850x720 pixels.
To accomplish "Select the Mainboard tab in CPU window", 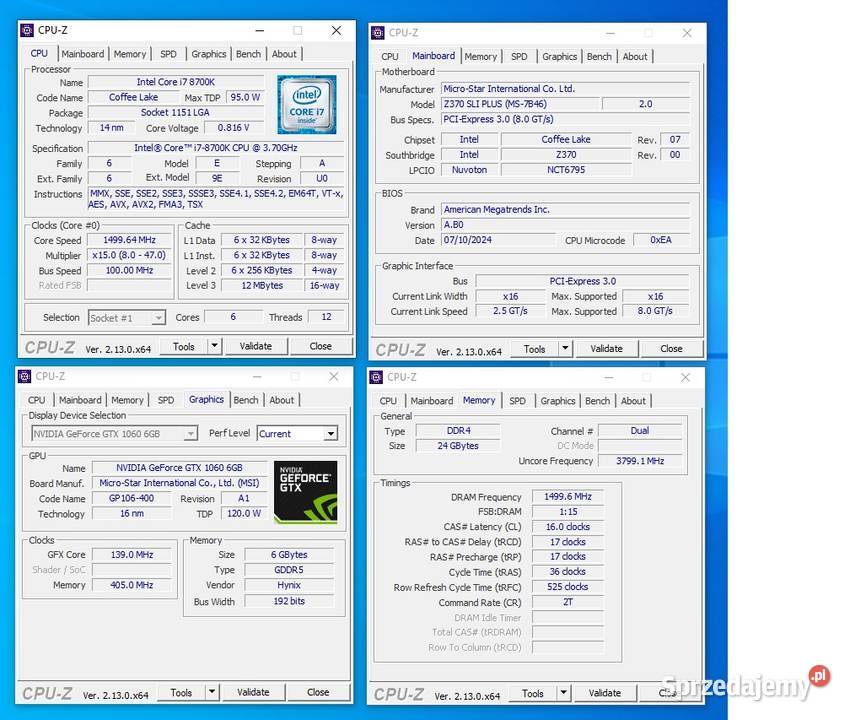I will 84,53.
